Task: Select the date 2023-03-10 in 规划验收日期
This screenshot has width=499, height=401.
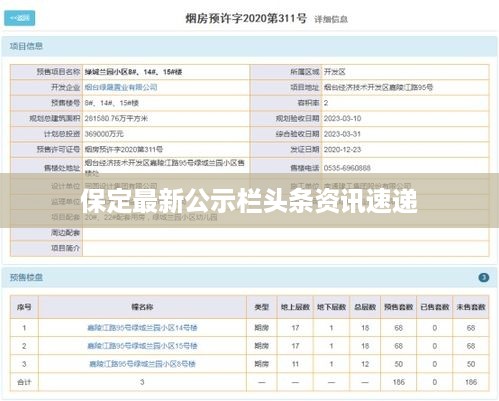Action: (342, 118)
